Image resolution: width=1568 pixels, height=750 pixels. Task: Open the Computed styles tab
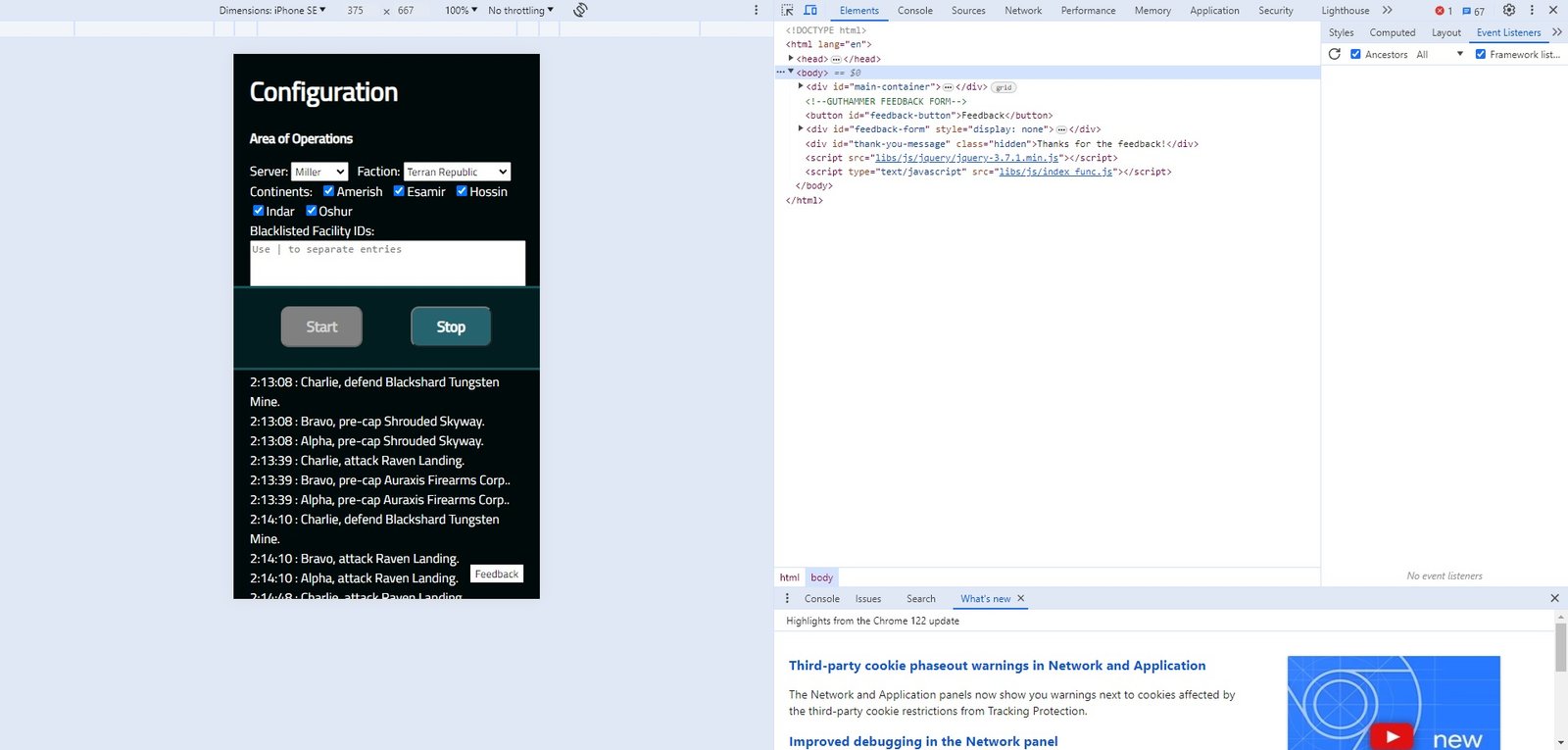(1392, 32)
